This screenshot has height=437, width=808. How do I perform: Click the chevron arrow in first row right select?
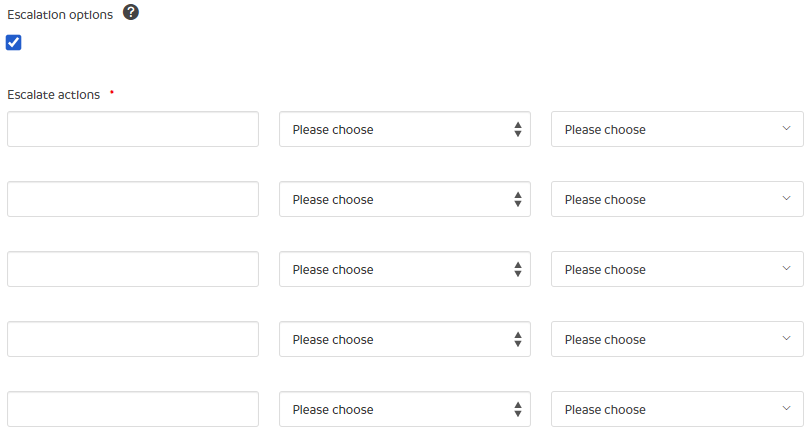click(x=786, y=128)
